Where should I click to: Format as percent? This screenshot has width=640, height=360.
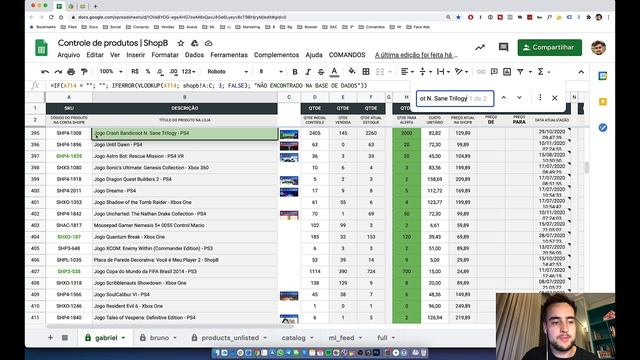tap(148, 71)
